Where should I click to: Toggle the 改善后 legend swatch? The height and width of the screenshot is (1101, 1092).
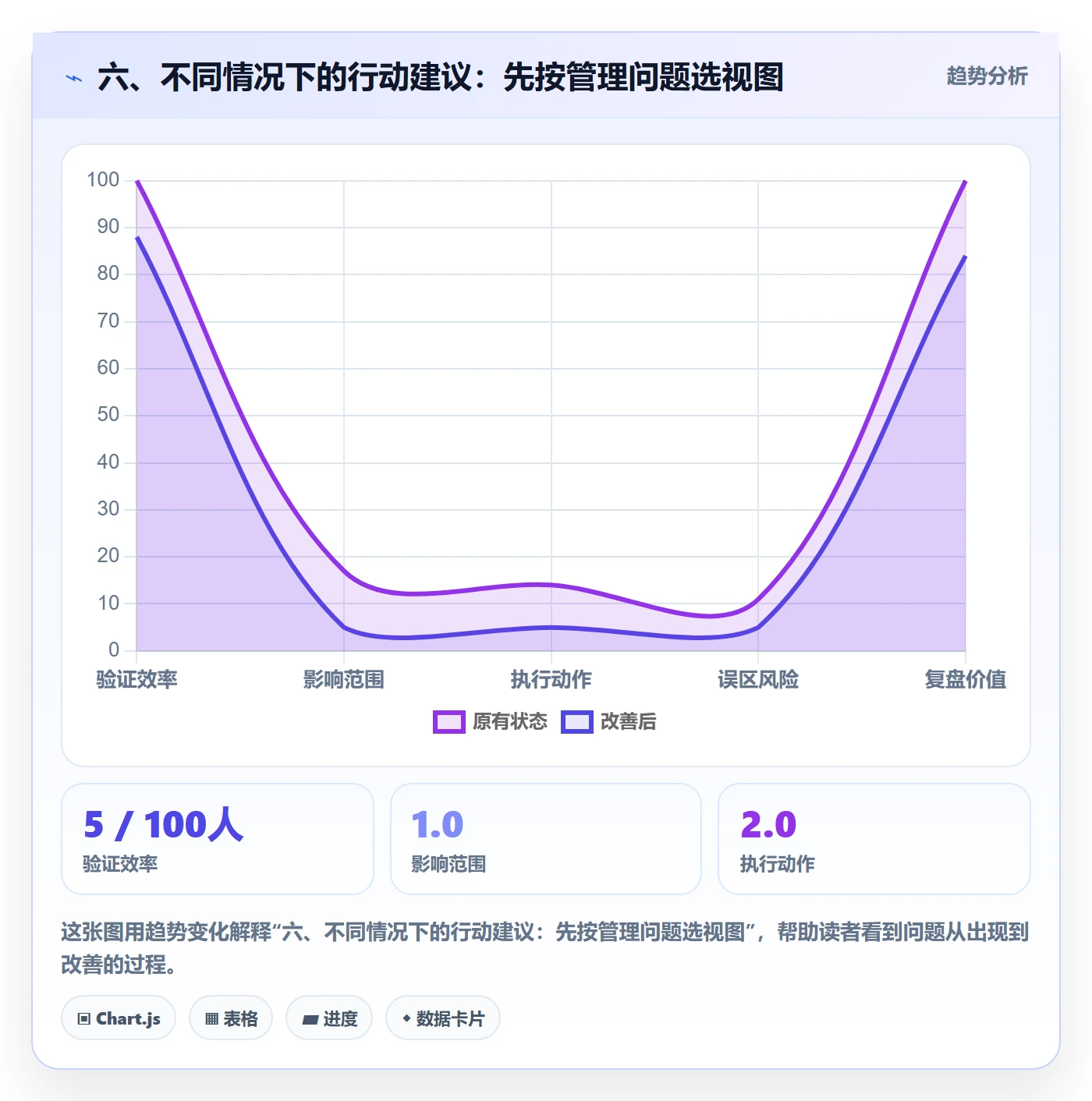576,722
